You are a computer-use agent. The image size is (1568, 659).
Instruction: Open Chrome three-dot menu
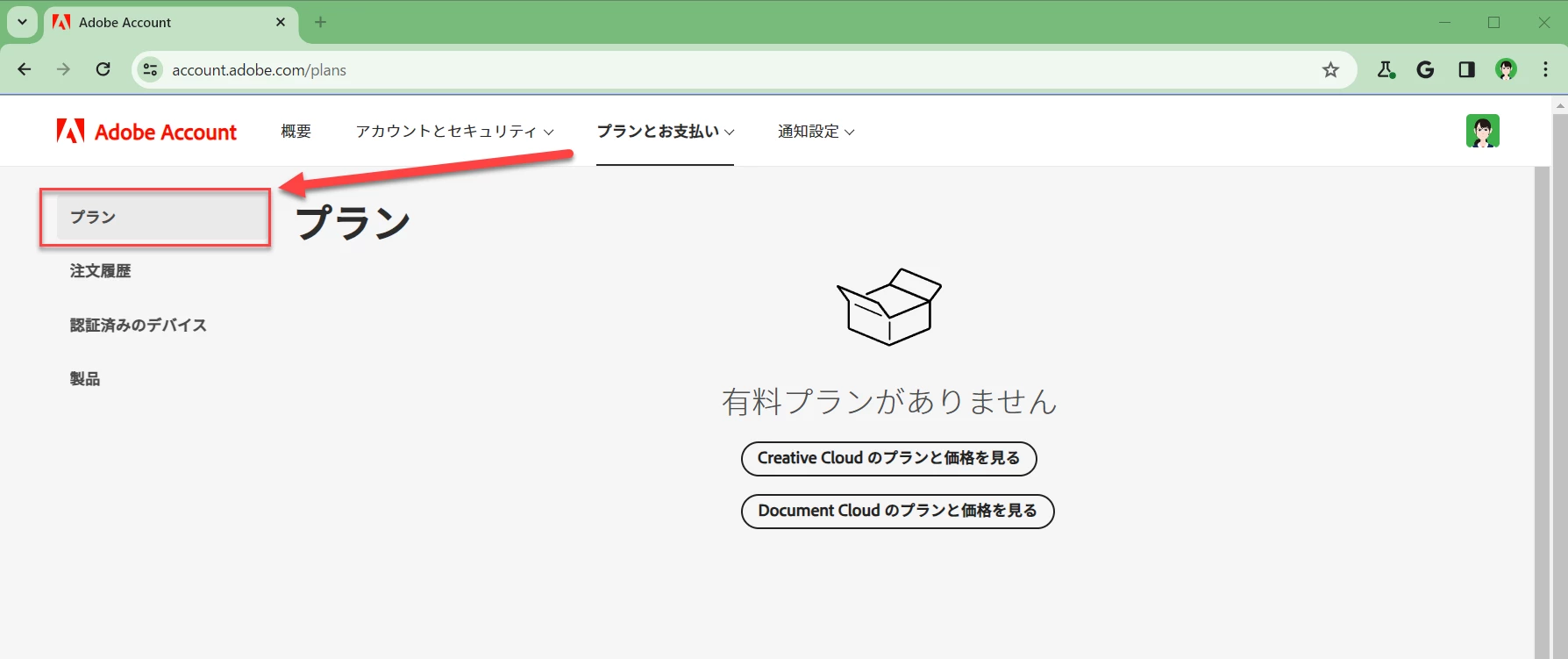pos(1545,69)
